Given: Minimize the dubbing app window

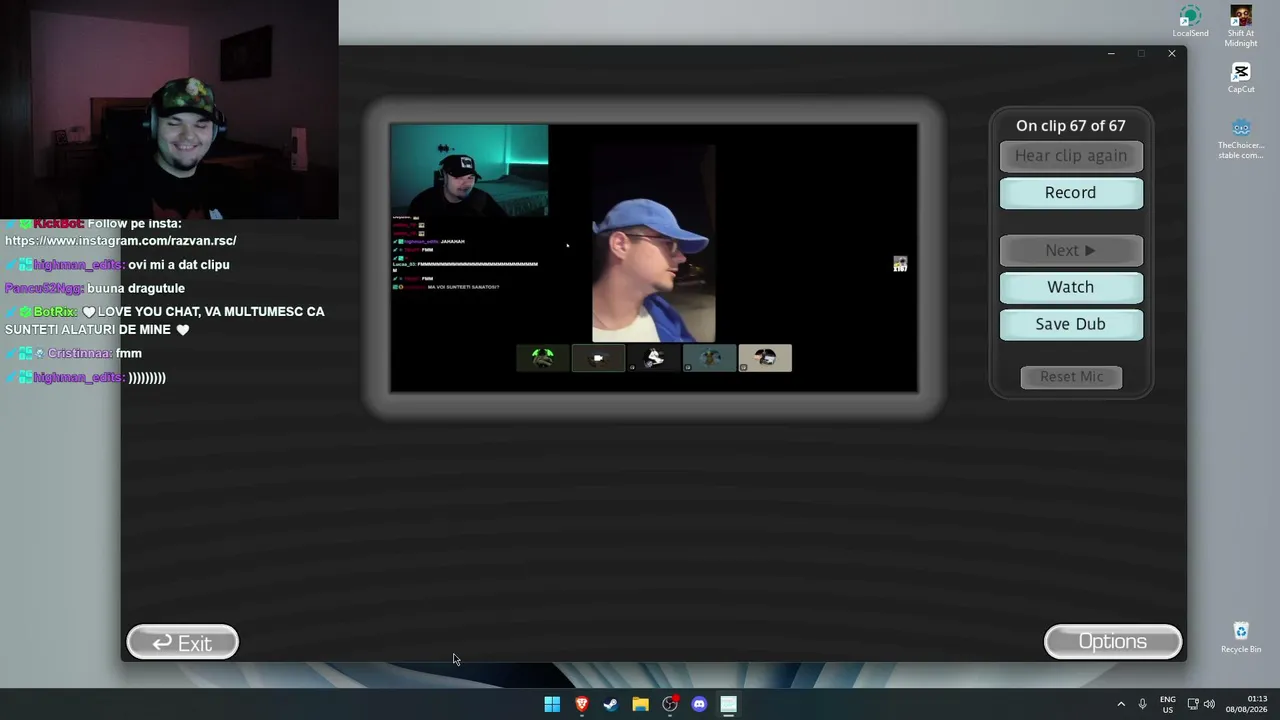Looking at the screenshot, I should [x=1111, y=54].
